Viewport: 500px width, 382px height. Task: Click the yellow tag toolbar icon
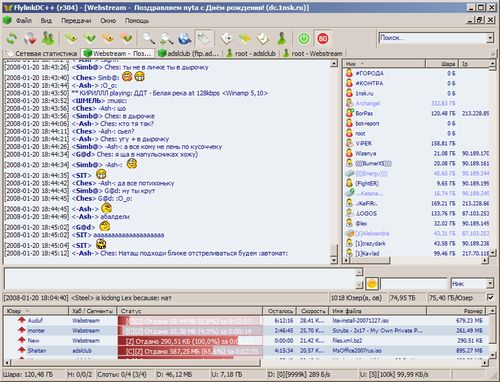click(x=245, y=39)
